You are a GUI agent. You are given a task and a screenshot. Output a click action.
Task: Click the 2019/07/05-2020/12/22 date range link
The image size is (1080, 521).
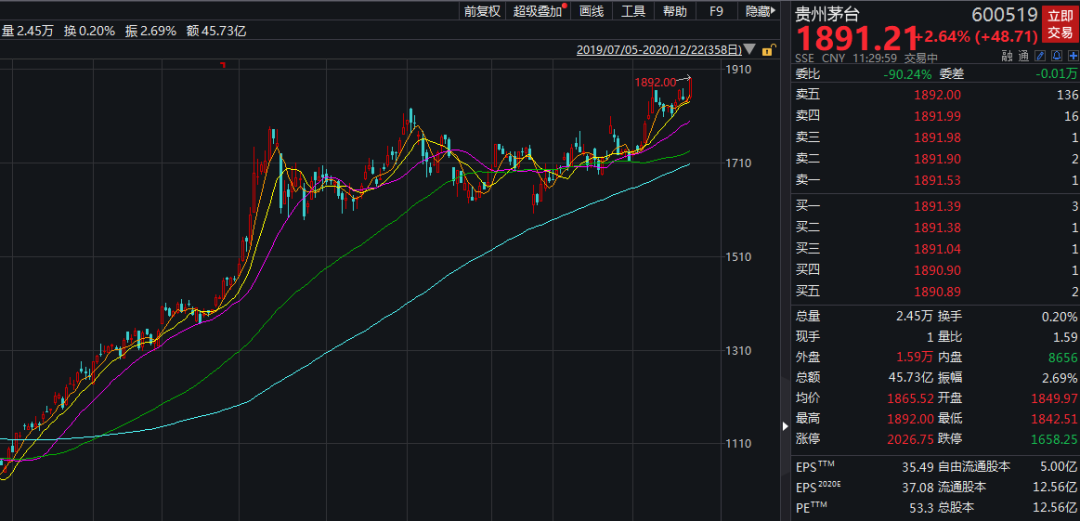coord(658,50)
